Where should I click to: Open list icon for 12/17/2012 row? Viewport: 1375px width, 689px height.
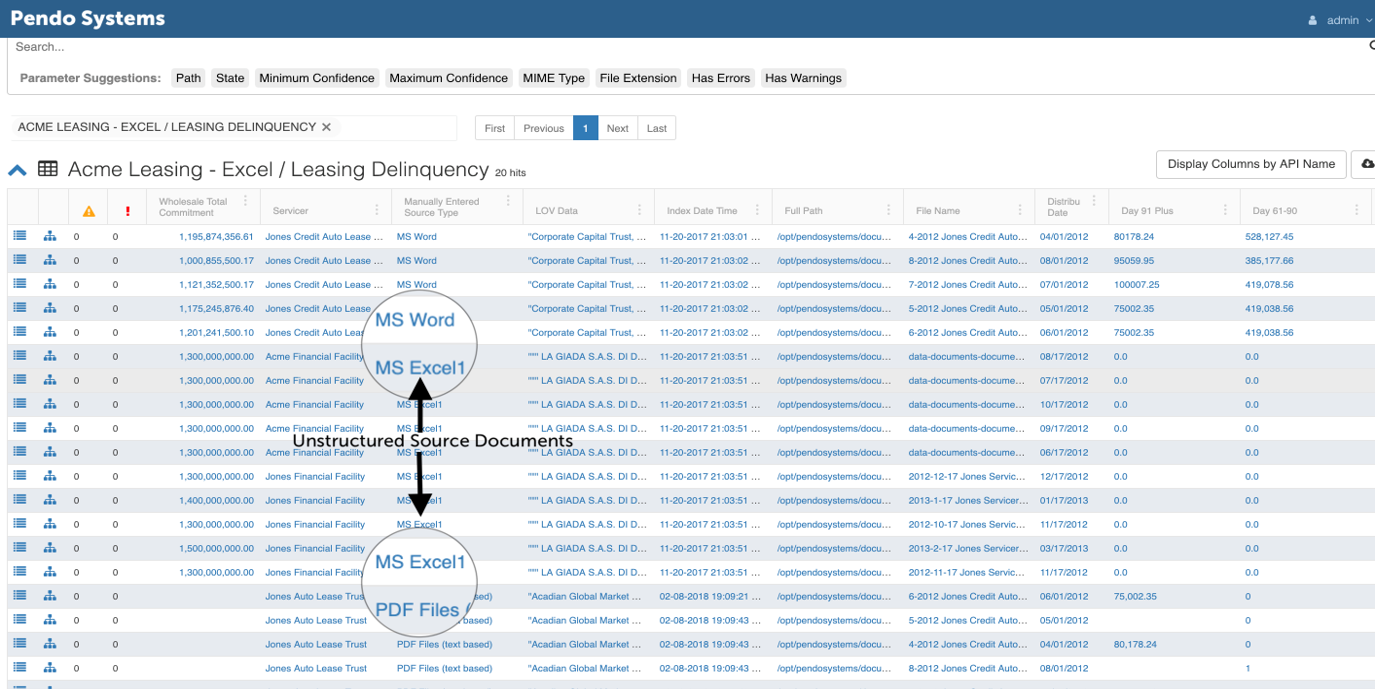tap(19, 476)
